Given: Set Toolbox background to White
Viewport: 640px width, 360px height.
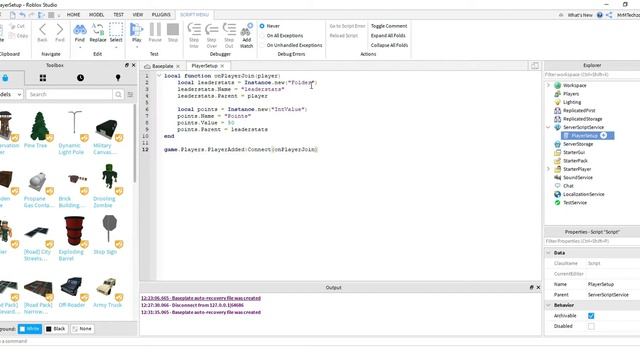Looking at the screenshot, I should coord(30,329).
